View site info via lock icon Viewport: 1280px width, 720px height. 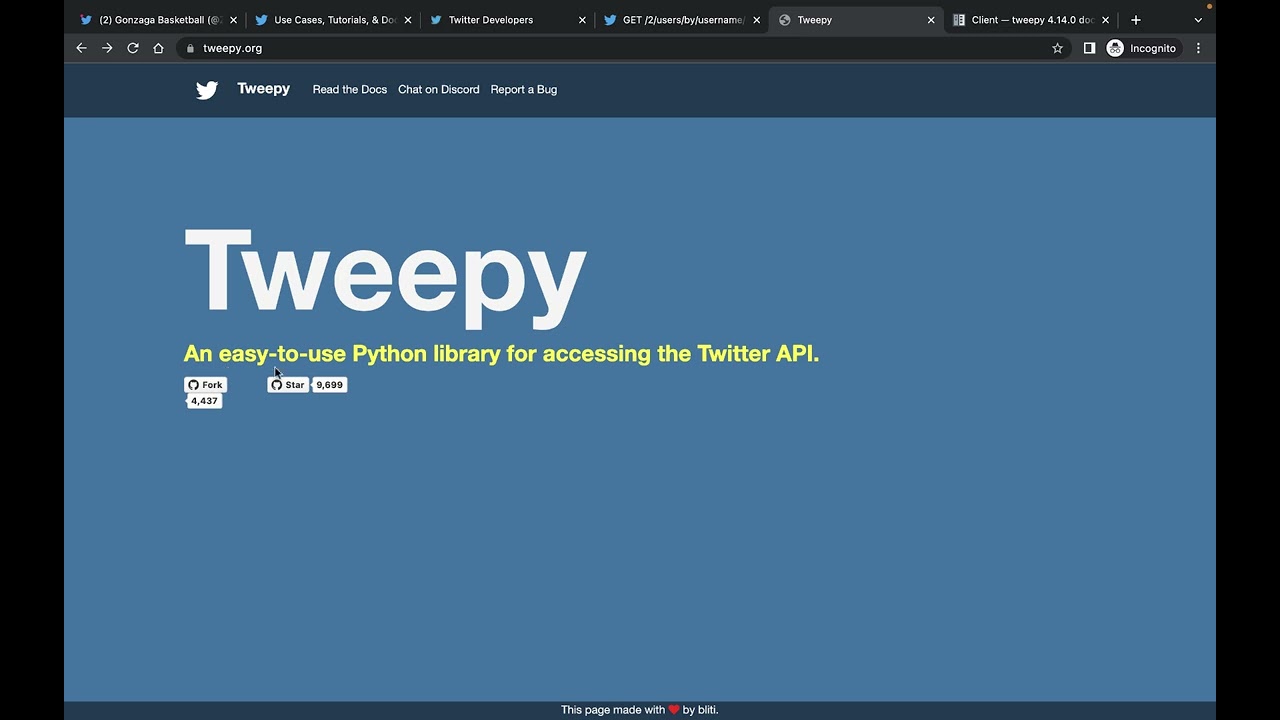(190, 48)
